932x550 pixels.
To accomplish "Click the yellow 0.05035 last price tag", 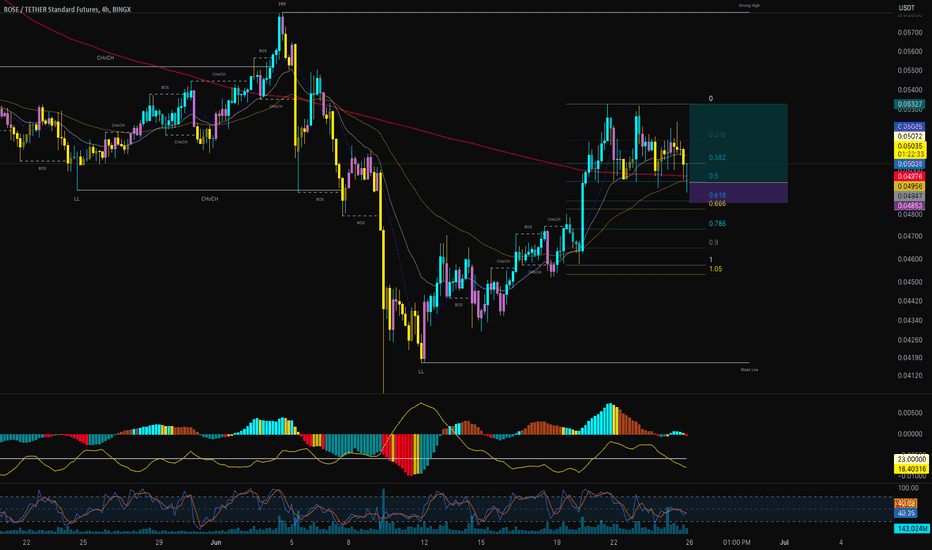I will coord(909,146).
